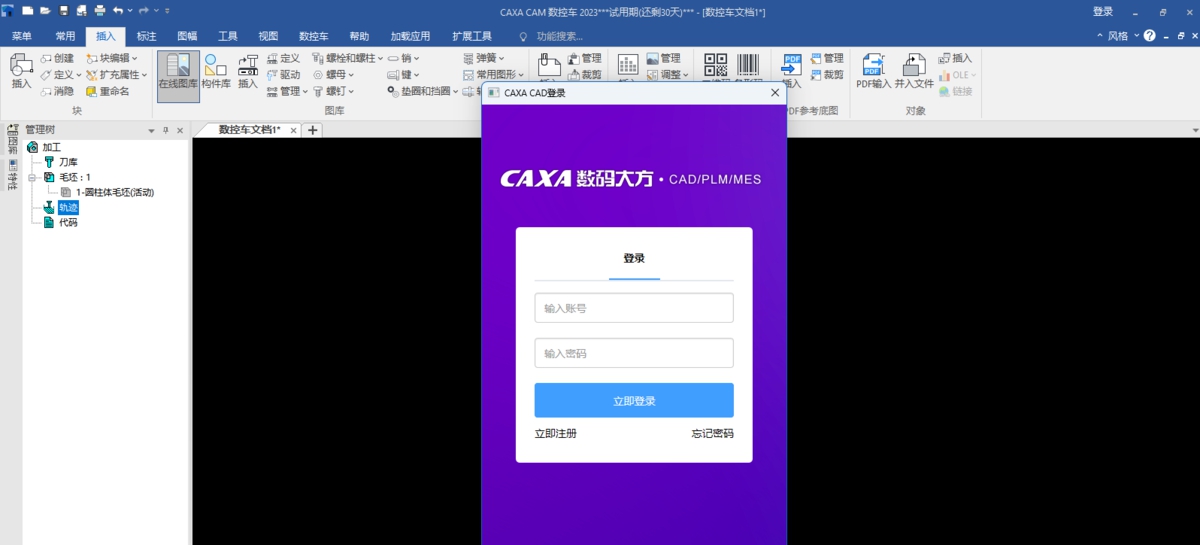Switch to the 常用 ribbon tab
Screen dimensions: 1200x545
[x=65, y=36]
